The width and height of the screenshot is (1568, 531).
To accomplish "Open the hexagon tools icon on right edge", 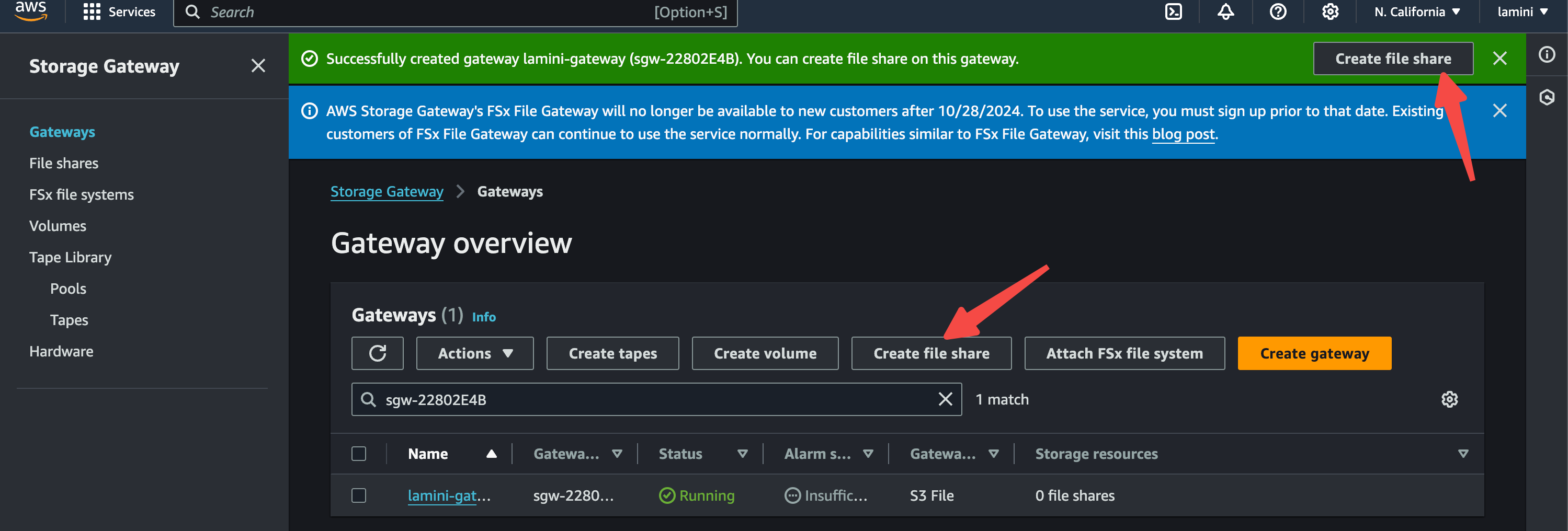I will click(x=1547, y=97).
